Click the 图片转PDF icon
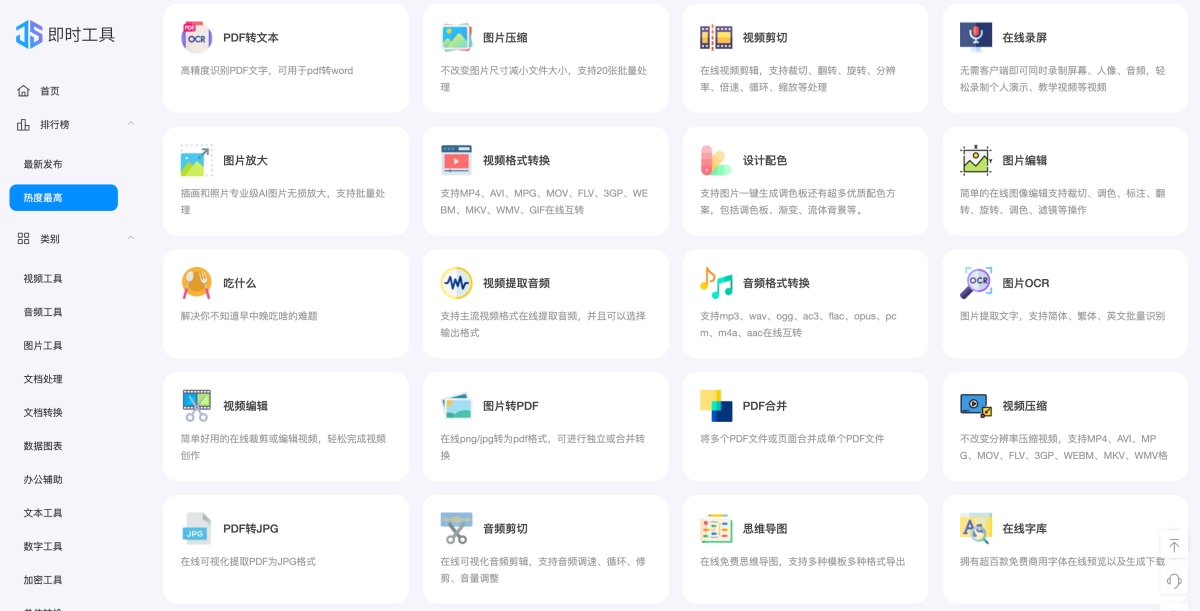The image size is (1200, 611). [x=457, y=406]
